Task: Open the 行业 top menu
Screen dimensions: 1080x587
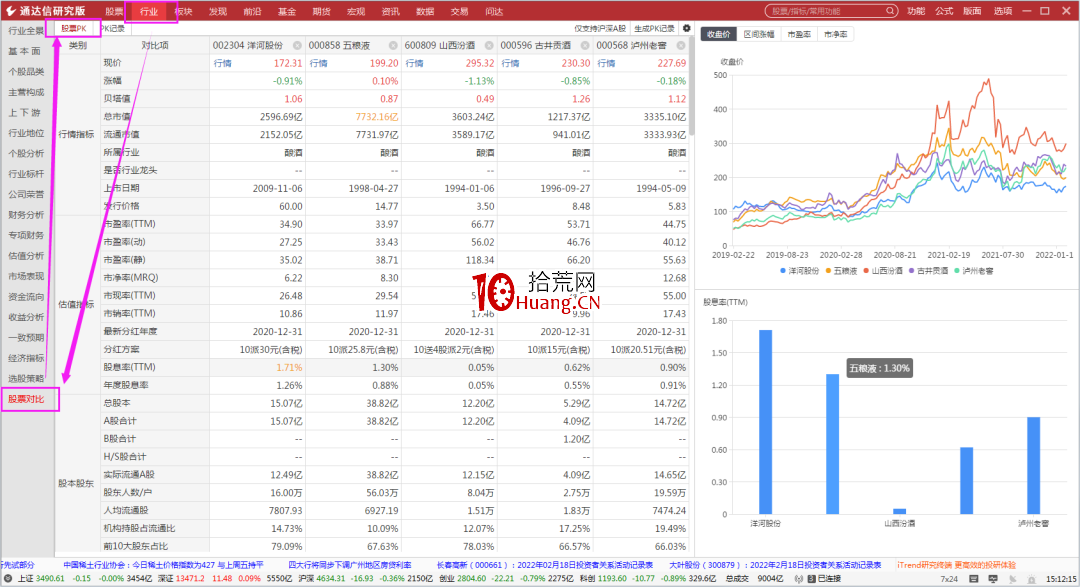Action: 149,11
